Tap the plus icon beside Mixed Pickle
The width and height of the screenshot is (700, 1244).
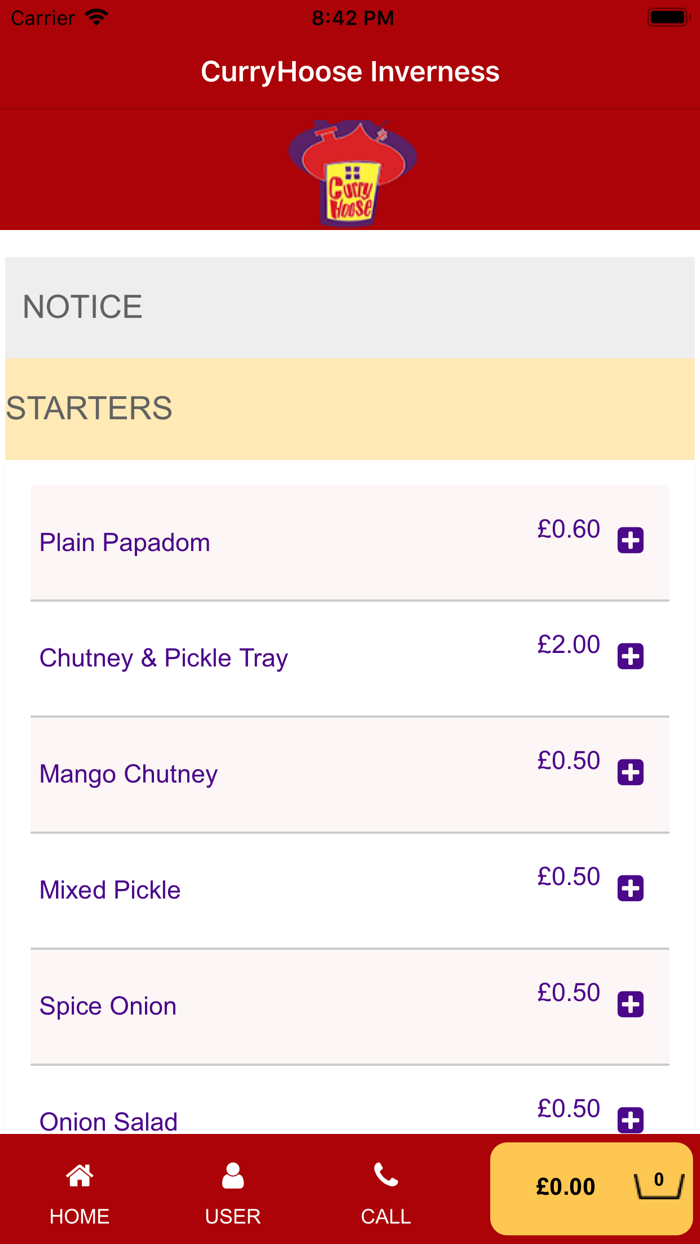(x=630, y=888)
